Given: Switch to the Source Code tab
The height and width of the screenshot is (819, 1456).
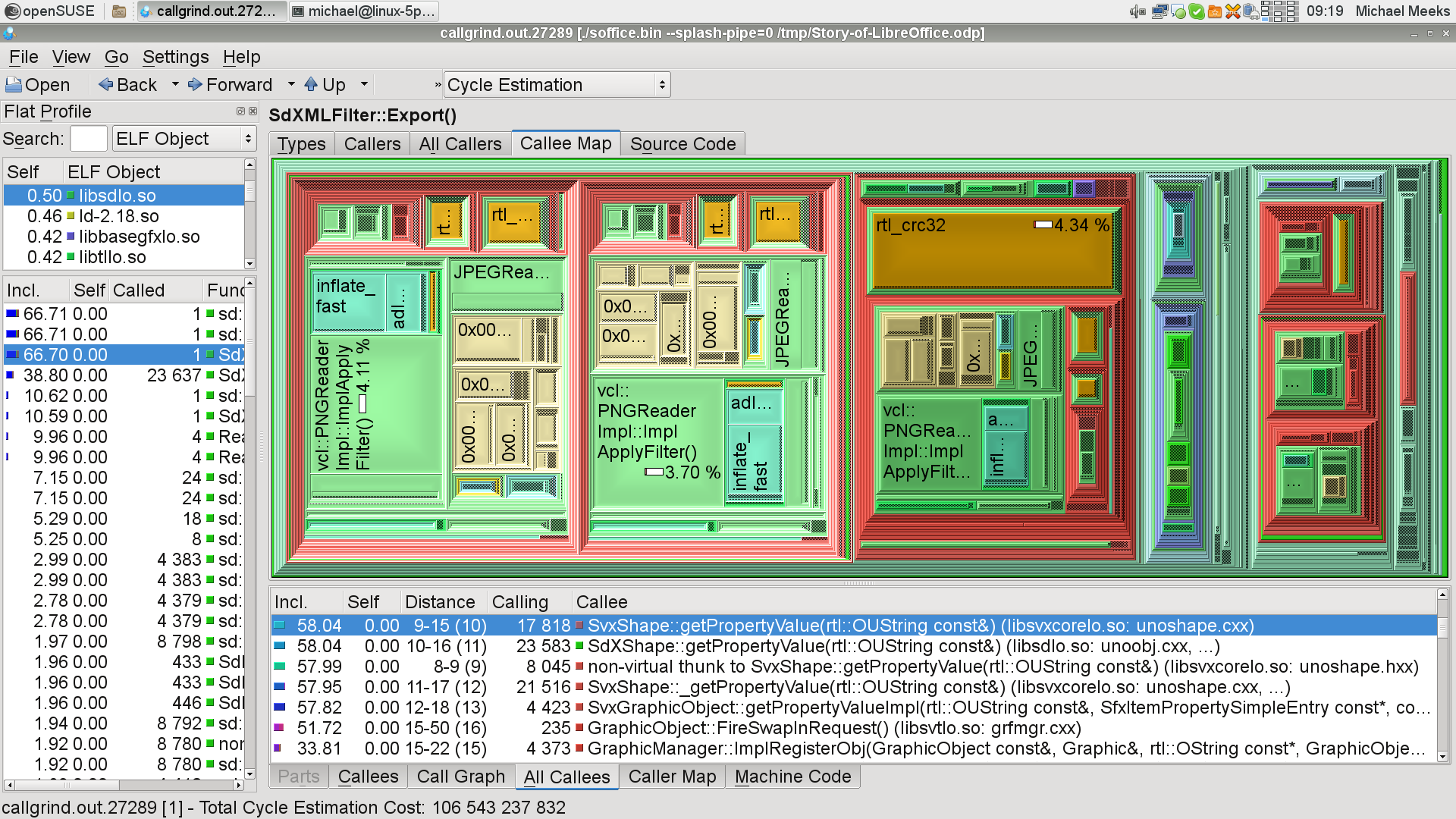Looking at the screenshot, I should 682,144.
